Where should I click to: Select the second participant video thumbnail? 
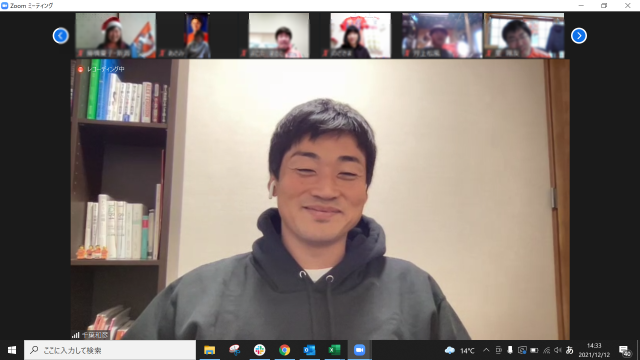[197, 36]
